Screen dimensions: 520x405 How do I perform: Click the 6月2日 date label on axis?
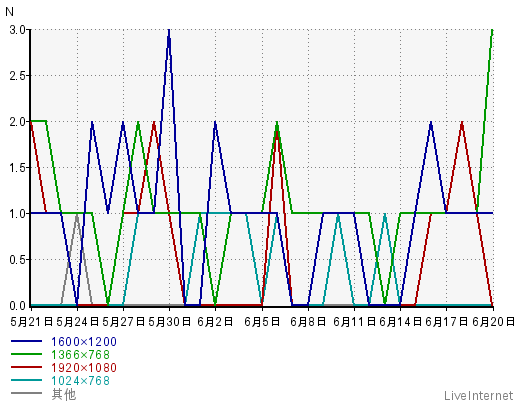pos(215,322)
